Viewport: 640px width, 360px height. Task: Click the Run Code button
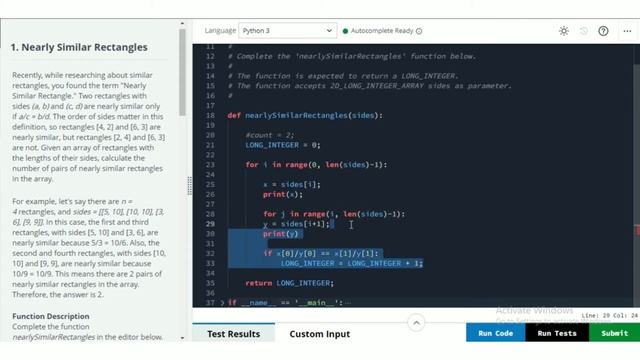pos(496,333)
